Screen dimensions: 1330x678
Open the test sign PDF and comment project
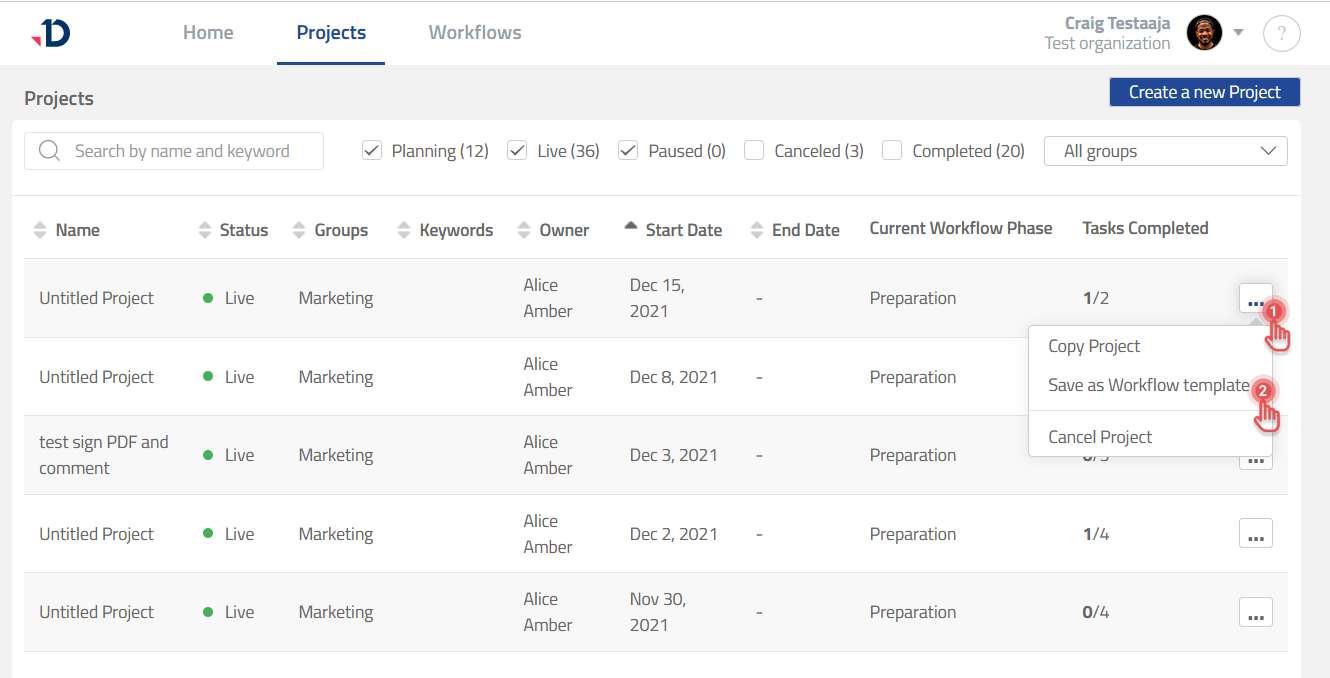(103, 454)
